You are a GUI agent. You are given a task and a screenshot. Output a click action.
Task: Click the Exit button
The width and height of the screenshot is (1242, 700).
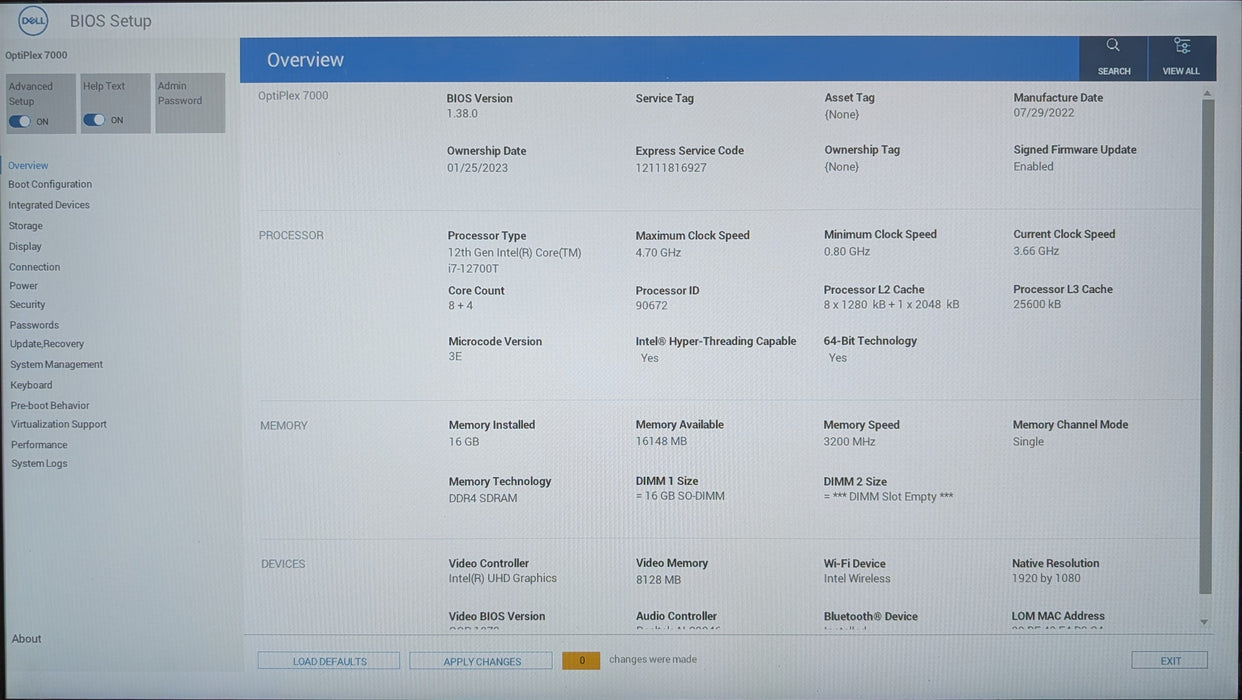tap(1170, 661)
